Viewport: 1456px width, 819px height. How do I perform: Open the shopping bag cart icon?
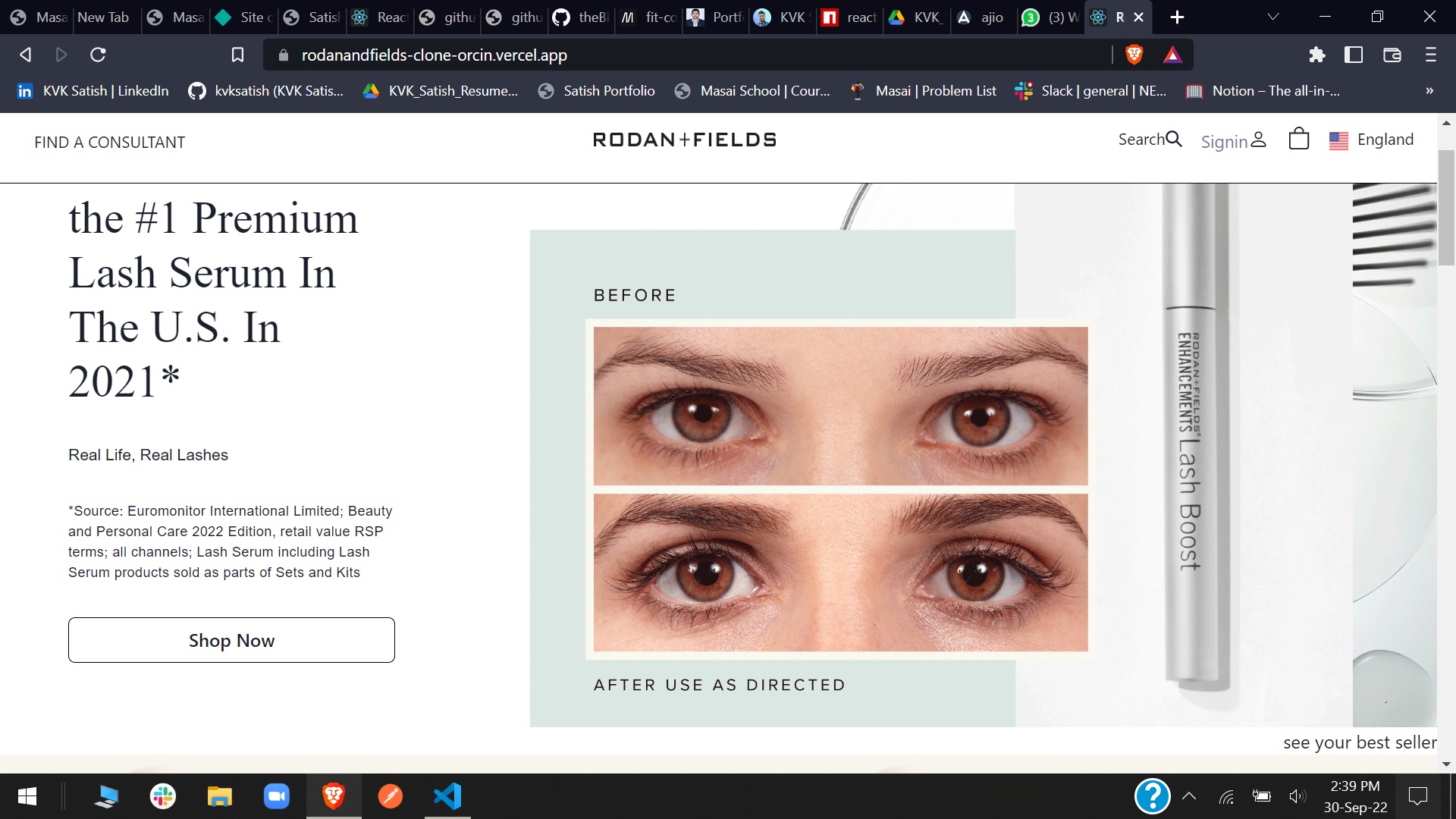1298,138
